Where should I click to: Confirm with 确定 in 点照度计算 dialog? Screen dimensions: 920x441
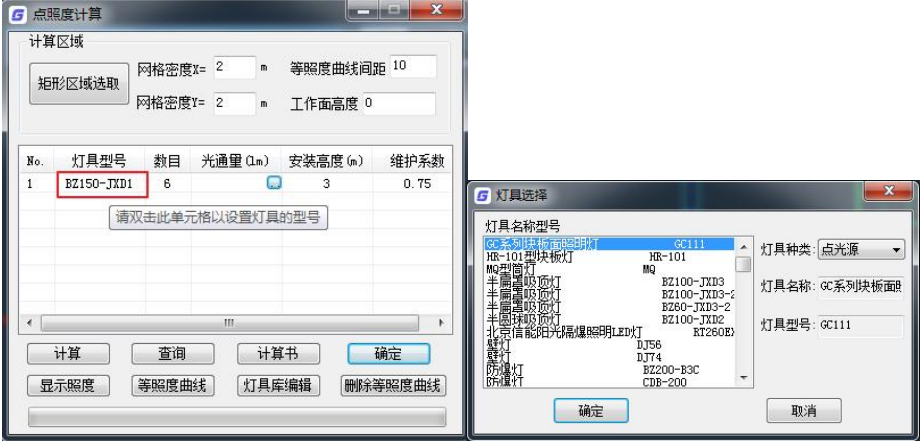(388, 354)
